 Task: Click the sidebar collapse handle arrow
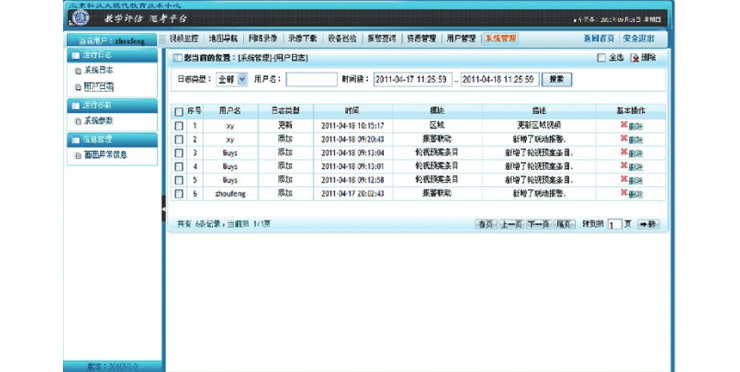164,208
